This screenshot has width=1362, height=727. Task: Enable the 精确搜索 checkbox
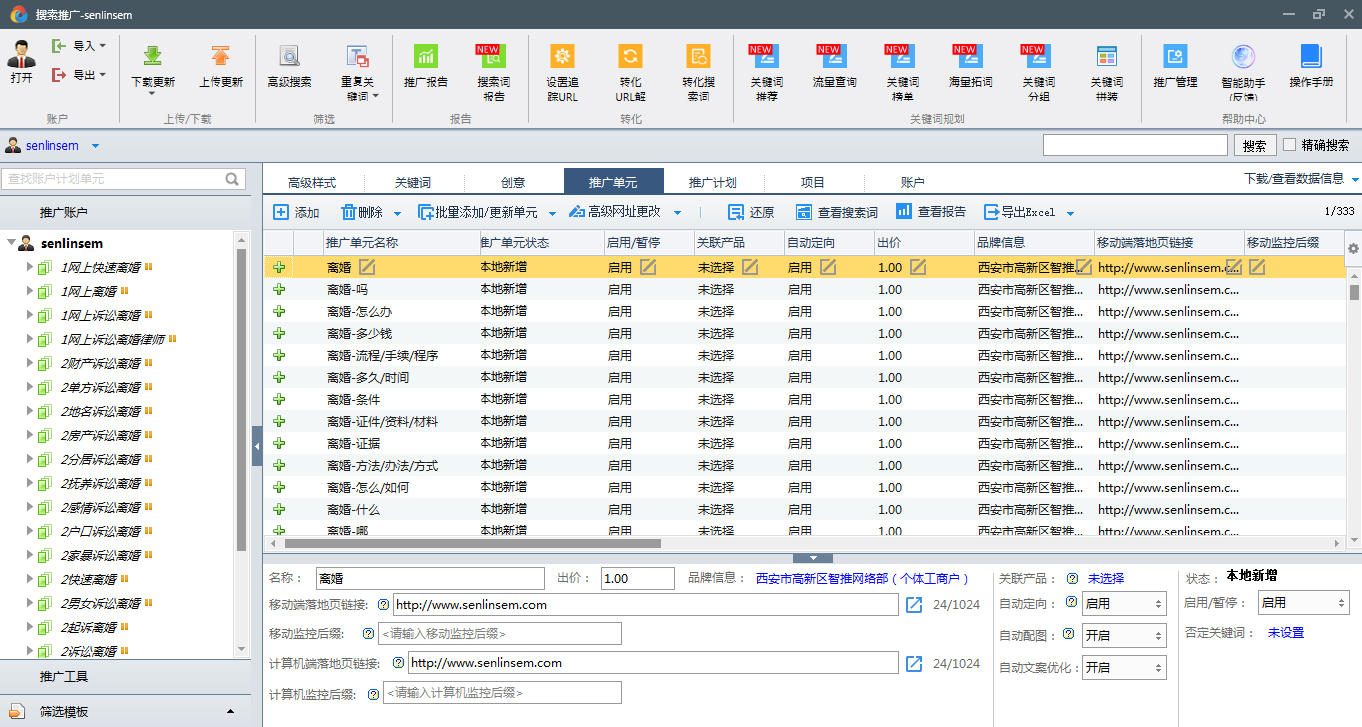click(x=1289, y=145)
